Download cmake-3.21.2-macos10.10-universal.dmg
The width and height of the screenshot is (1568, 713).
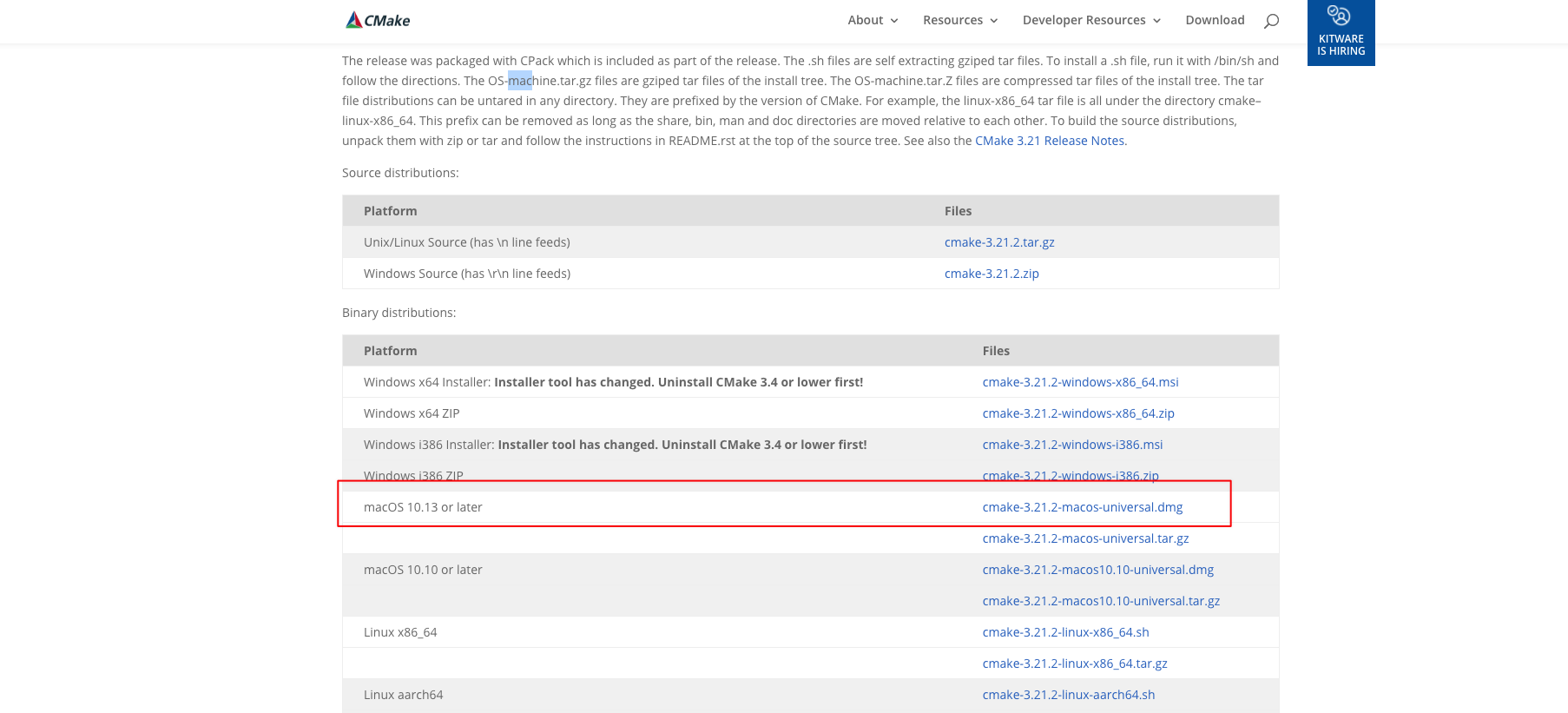tap(1098, 570)
